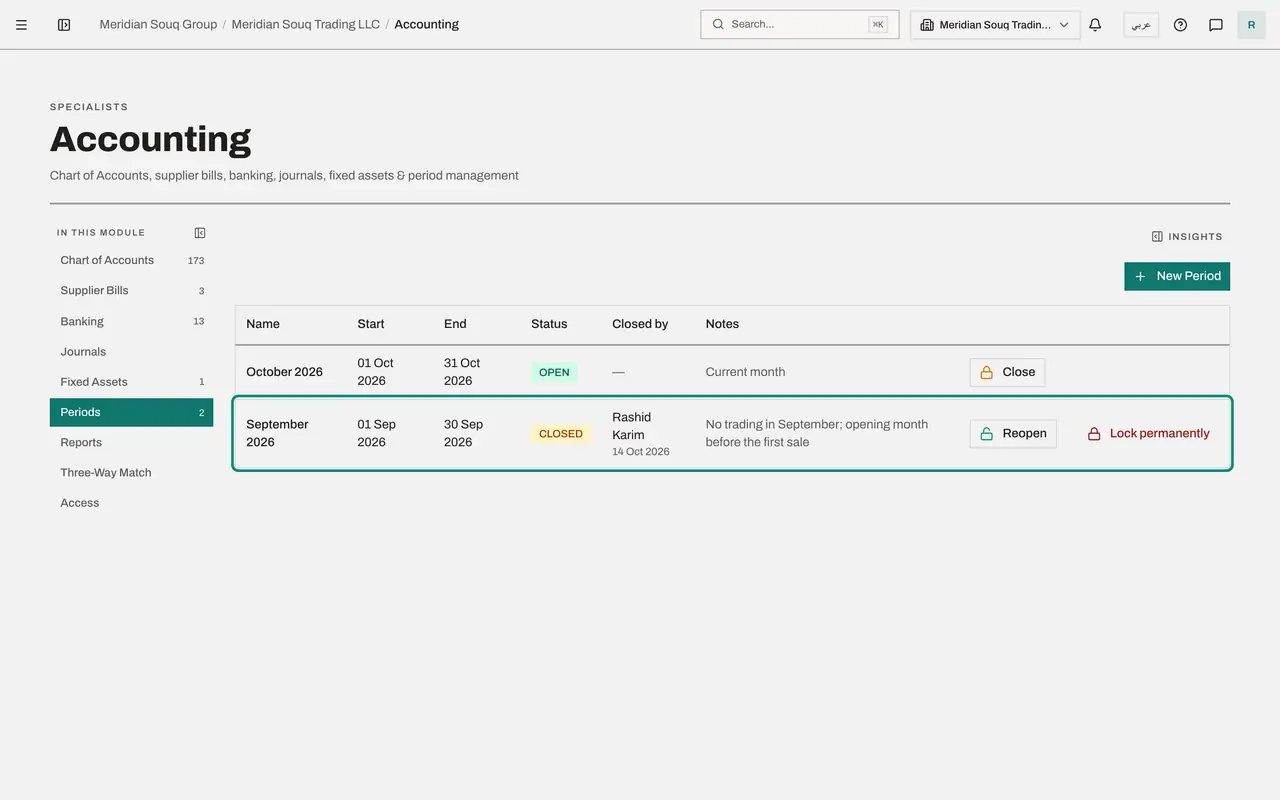The width and height of the screenshot is (1280, 800).
Task: Open Three-Way Match section
Action: pyautogui.click(x=131, y=473)
